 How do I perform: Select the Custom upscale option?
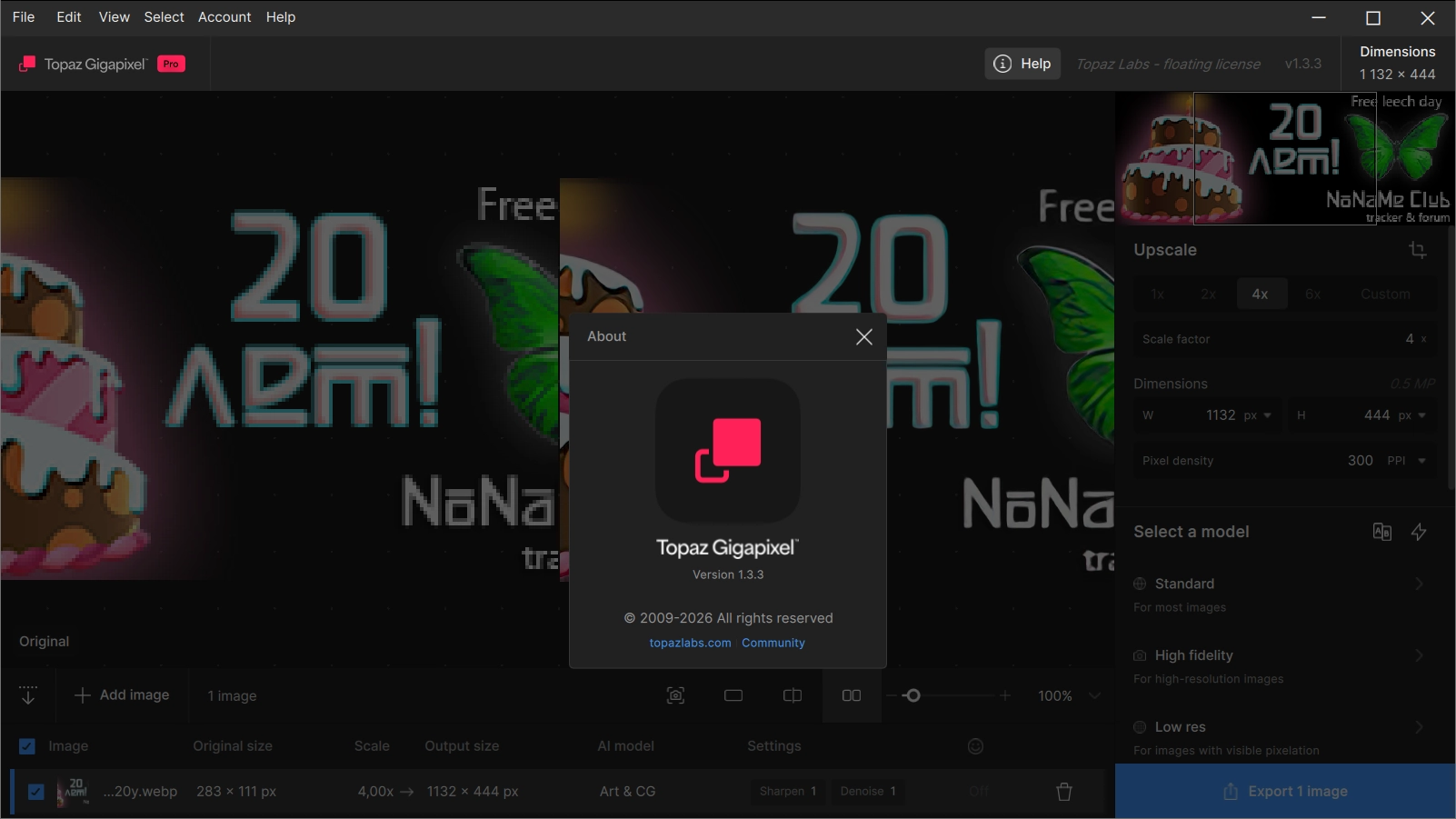coord(1386,294)
